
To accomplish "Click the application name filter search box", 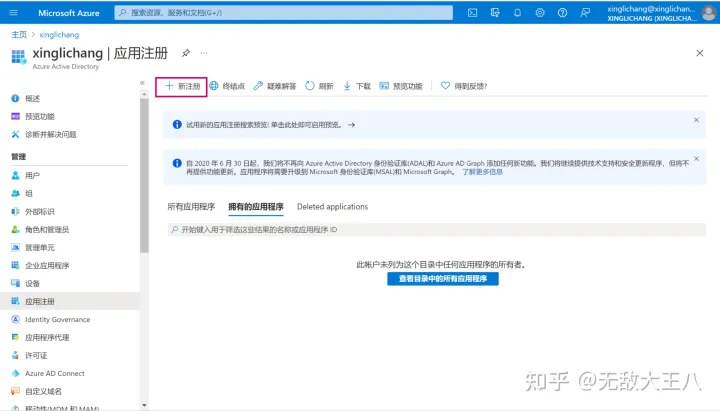I will [x=434, y=230].
